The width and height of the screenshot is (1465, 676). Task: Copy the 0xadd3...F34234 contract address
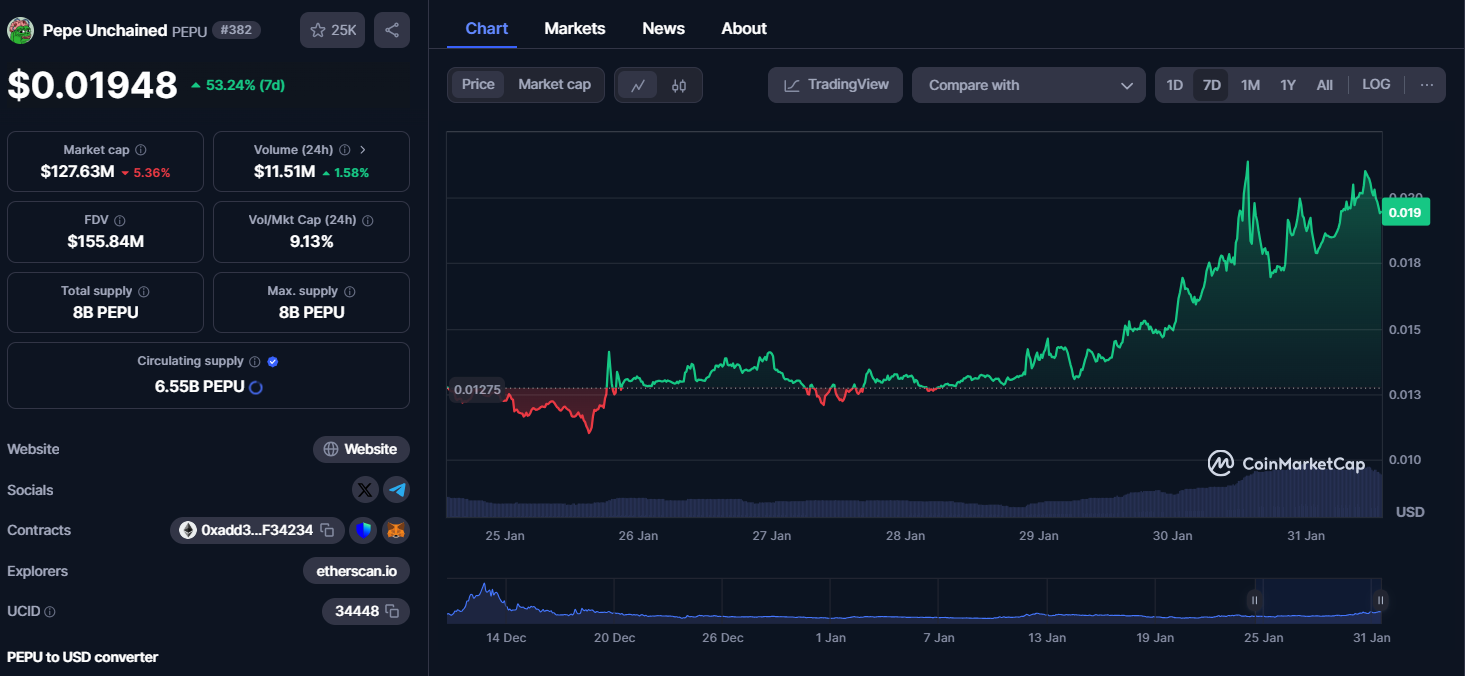pyautogui.click(x=327, y=530)
